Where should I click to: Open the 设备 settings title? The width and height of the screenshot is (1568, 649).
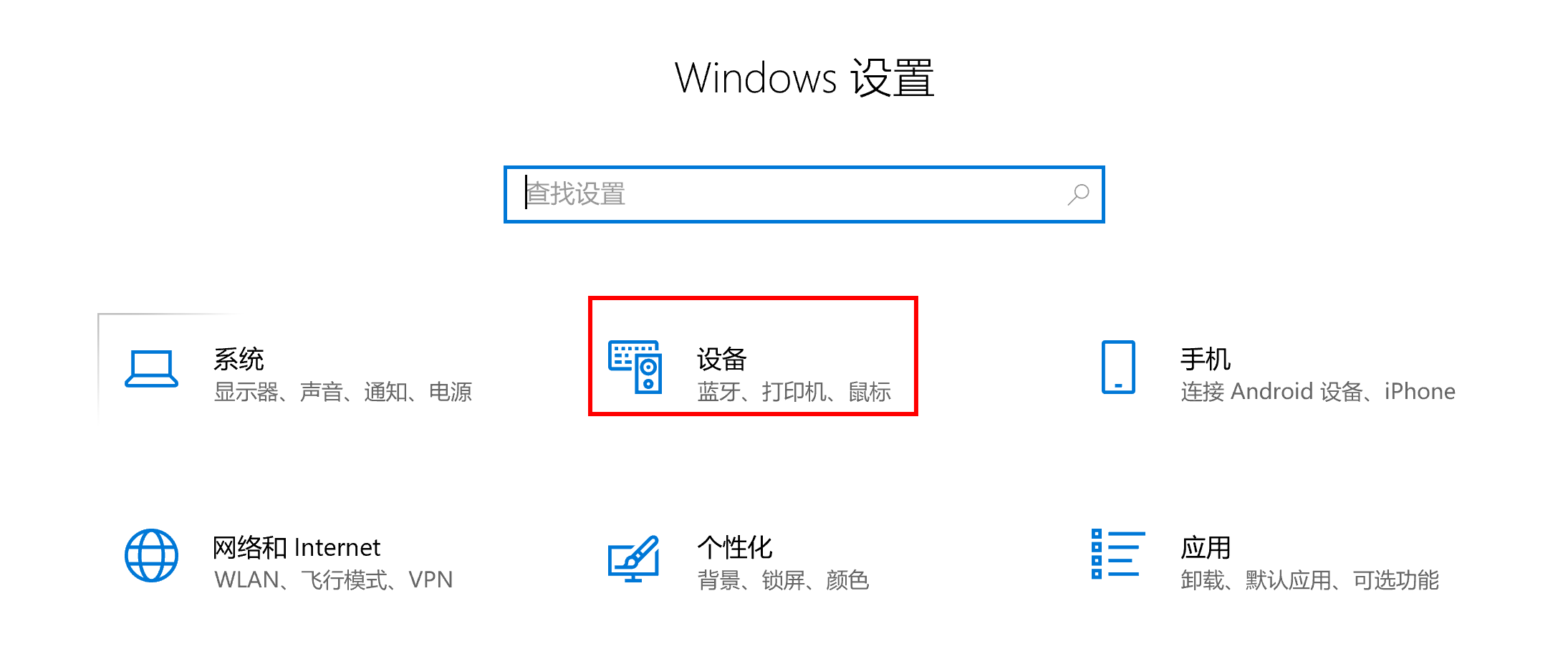coord(722,359)
